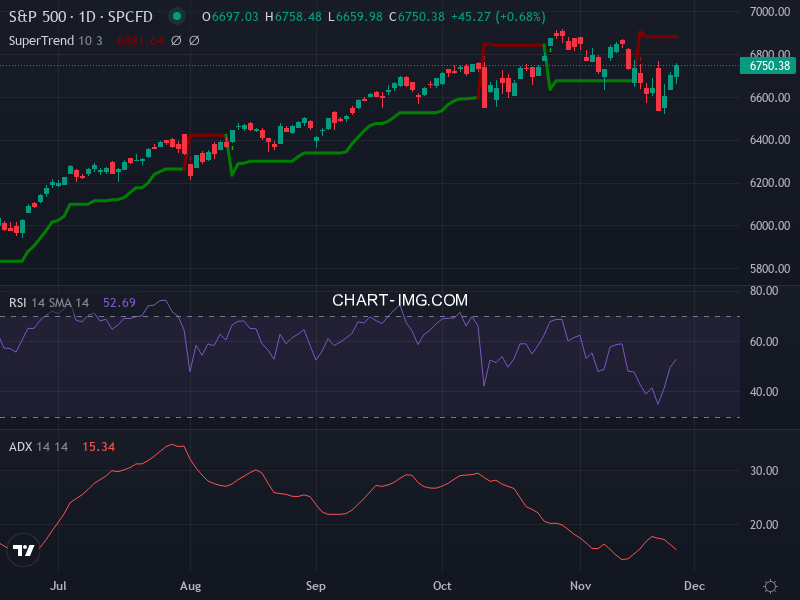Click the CHART-IMG.COM watermark link
The height and width of the screenshot is (600, 800).
[x=401, y=299]
